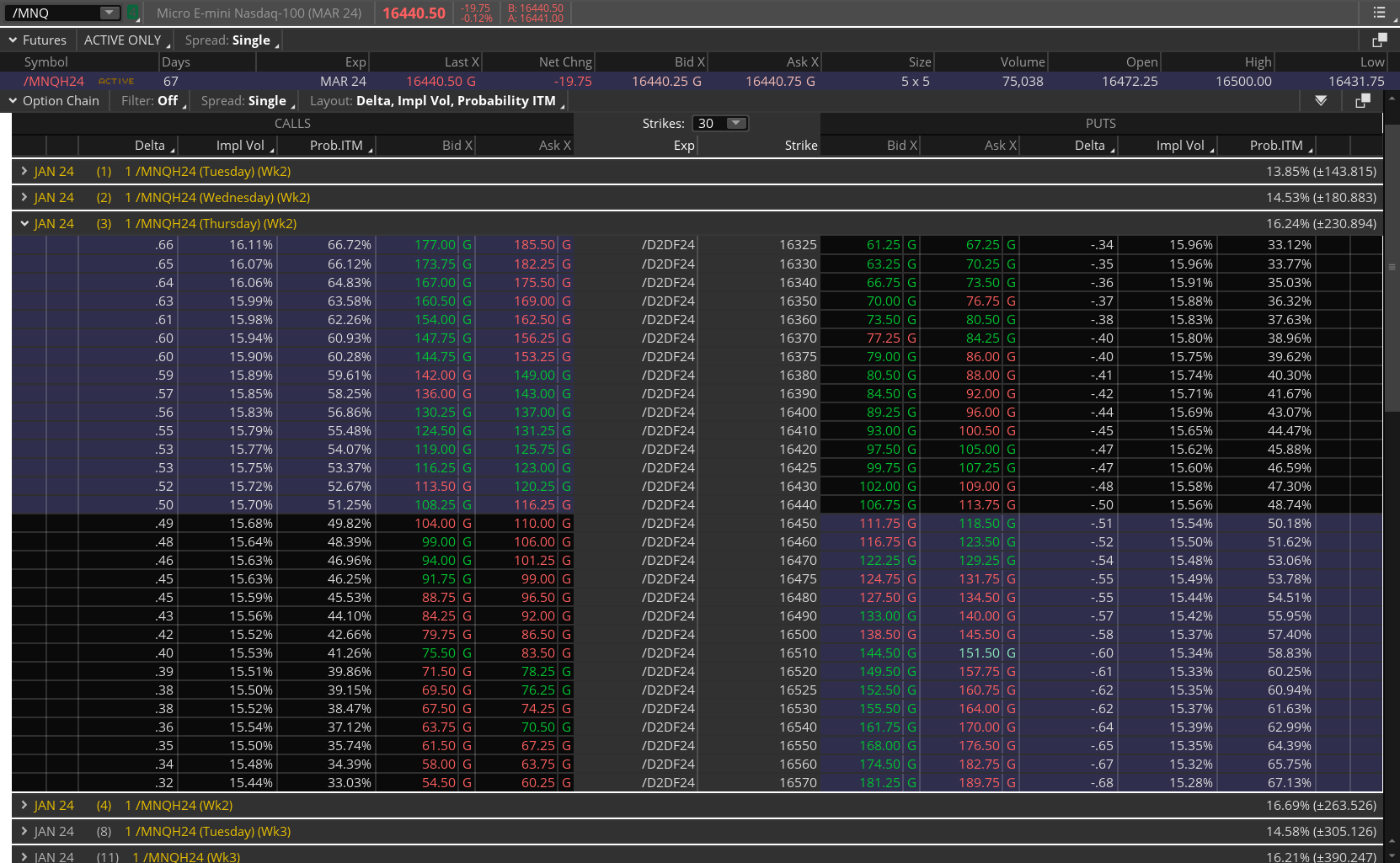The height and width of the screenshot is (863, 1400).
Task: Click the 16440 strike call bid price 108.25
Action: tap(435, 505)
